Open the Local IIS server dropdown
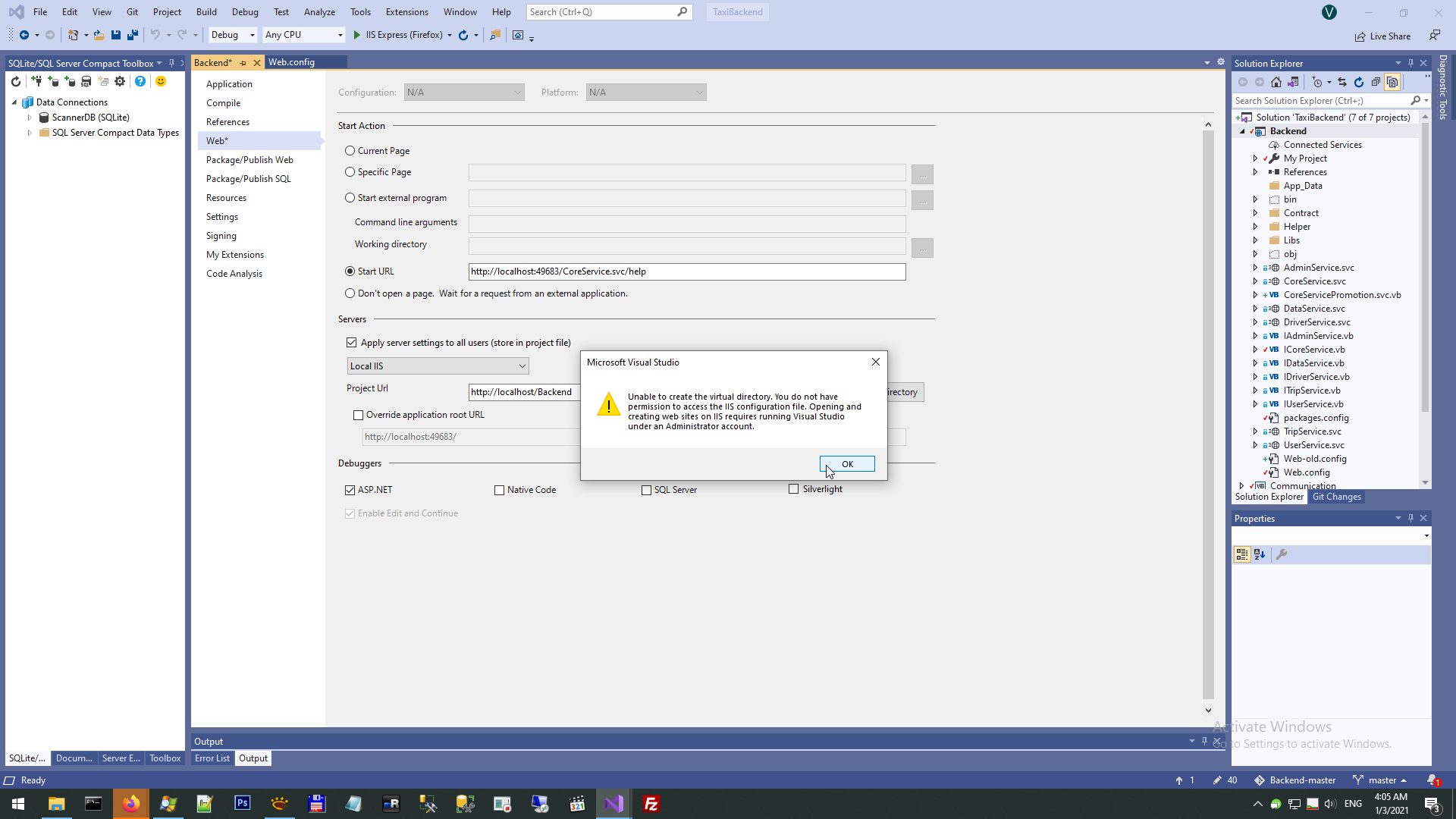Image resolution: width=1456 pixels, height=819 pixels. click(438, 366)
